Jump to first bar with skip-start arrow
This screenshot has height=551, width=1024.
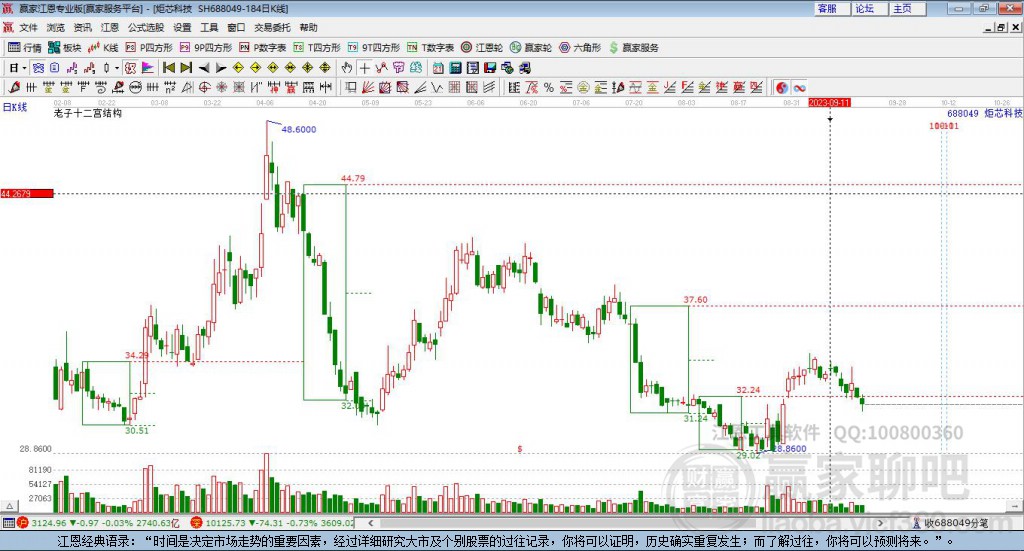tap(168, 68)
